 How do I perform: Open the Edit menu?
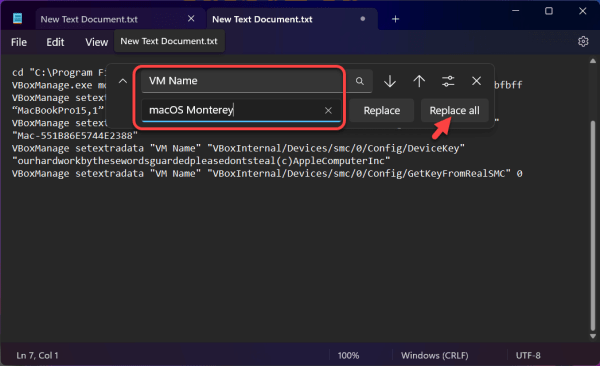point(55,42)
